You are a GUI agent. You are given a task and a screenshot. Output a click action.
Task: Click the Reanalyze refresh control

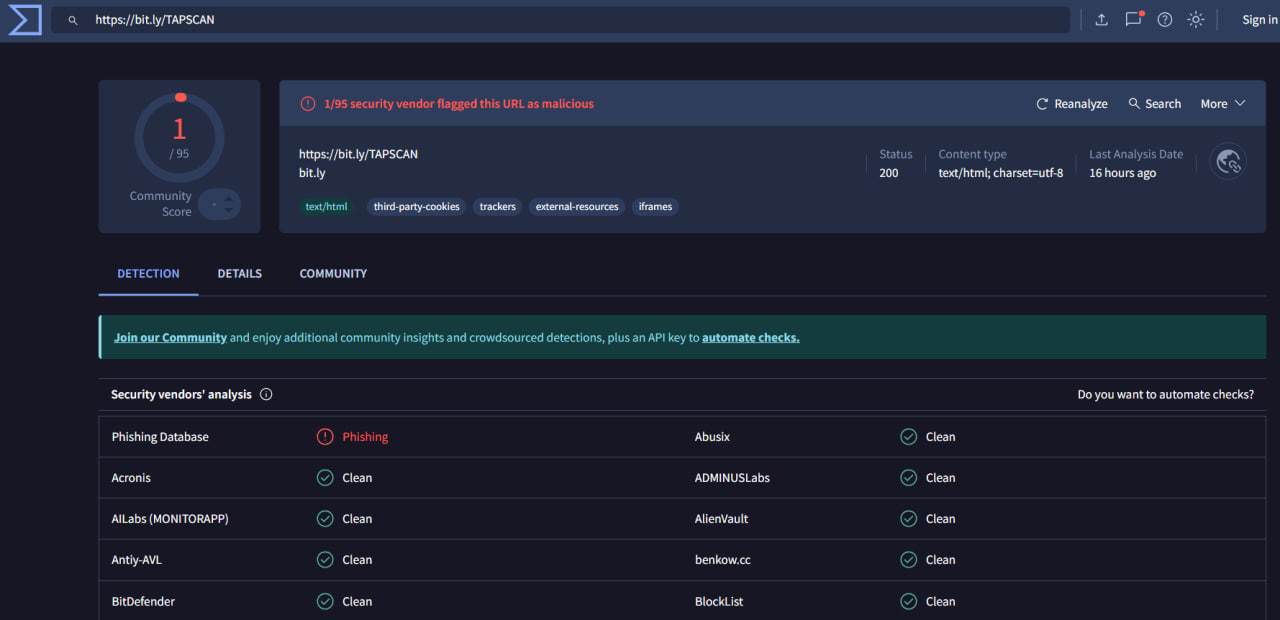point(1070,103)
